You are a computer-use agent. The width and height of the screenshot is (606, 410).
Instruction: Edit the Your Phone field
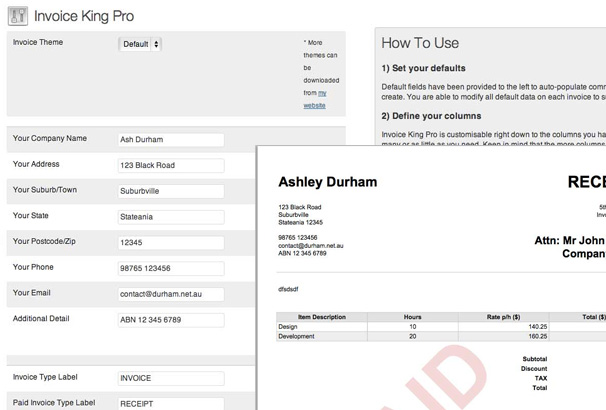(x=171, y=269)
